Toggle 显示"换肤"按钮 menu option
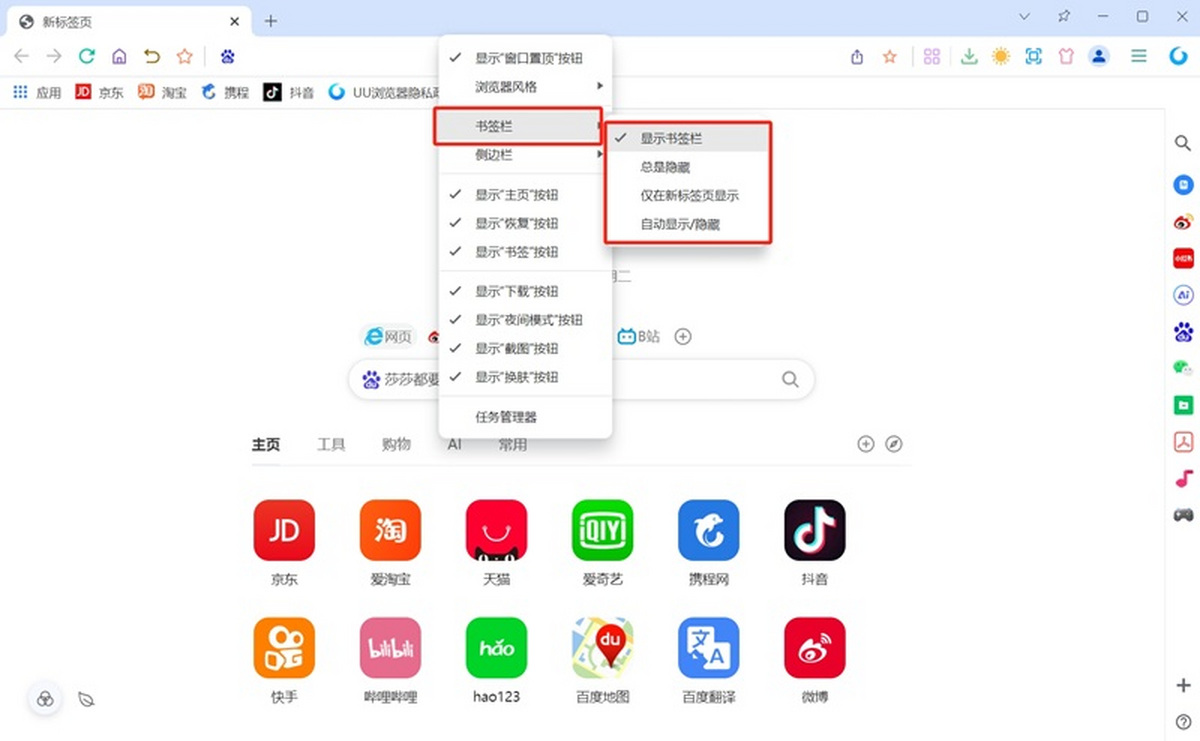This screenshot has width=1200, height=741. pos(525,377)
